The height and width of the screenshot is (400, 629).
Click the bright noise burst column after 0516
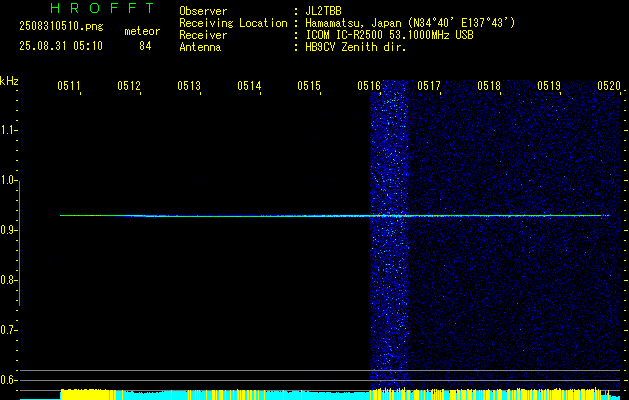point(389,237)
